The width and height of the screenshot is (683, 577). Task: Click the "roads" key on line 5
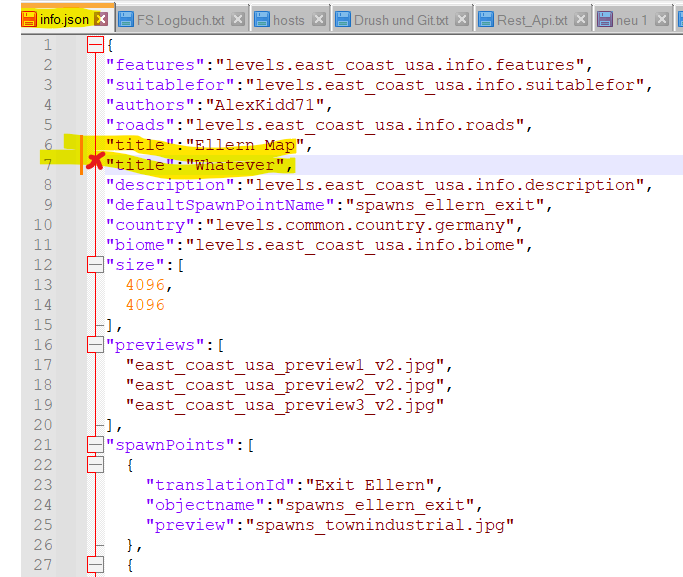tap(140, 125)
